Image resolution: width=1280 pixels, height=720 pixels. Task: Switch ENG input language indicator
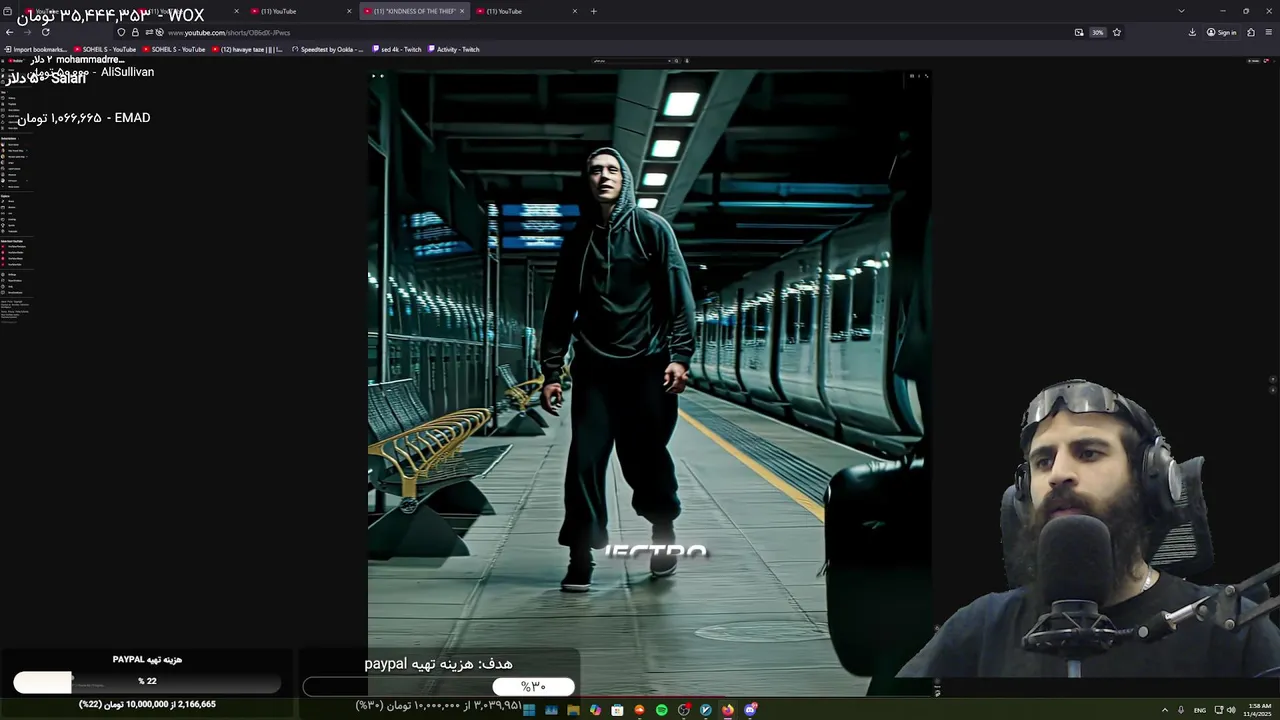1200,710
